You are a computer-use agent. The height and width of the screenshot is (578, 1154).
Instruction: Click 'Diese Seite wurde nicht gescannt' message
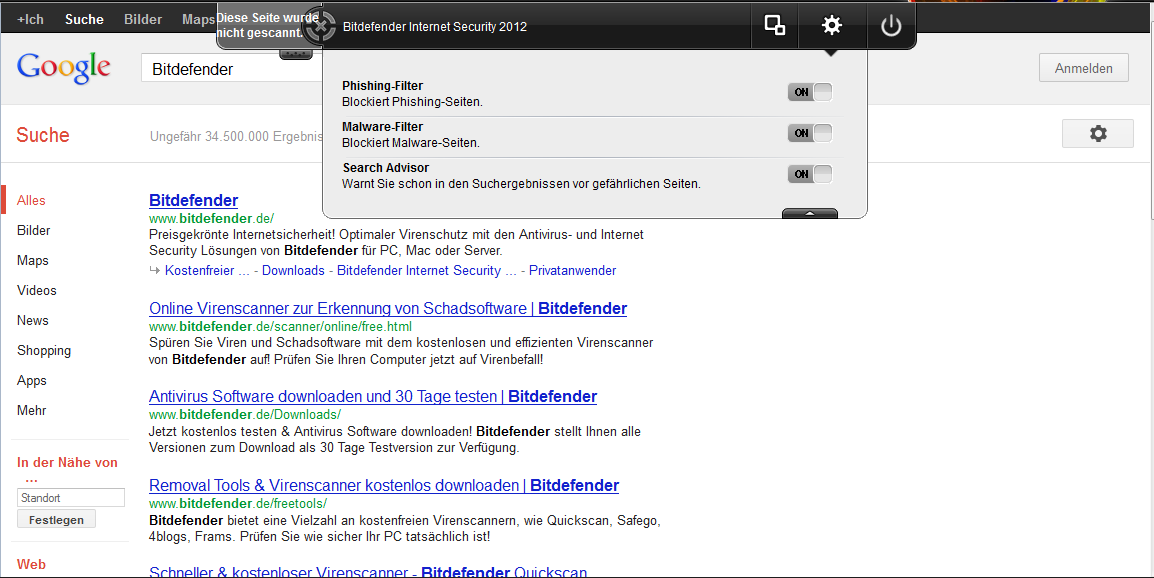(x=267, y=25)
